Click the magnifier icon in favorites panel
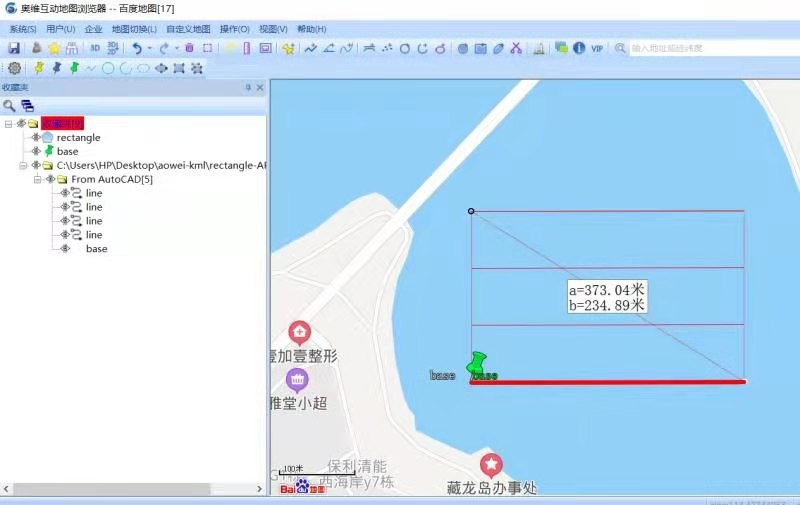 click(10, 105)
